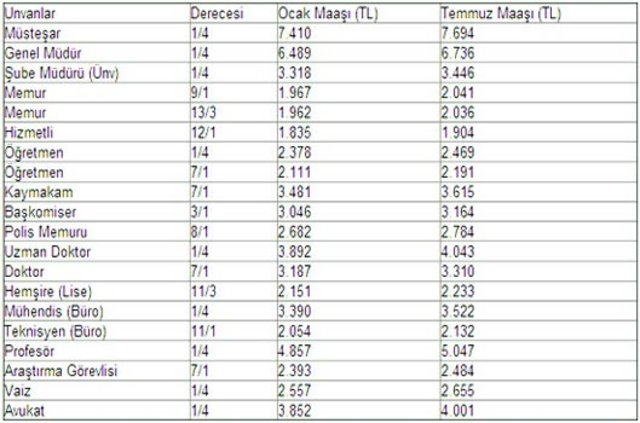Select the Teknisyen (Büro) cell
This screenshot has height=423, width=640.
pos(97,331)
